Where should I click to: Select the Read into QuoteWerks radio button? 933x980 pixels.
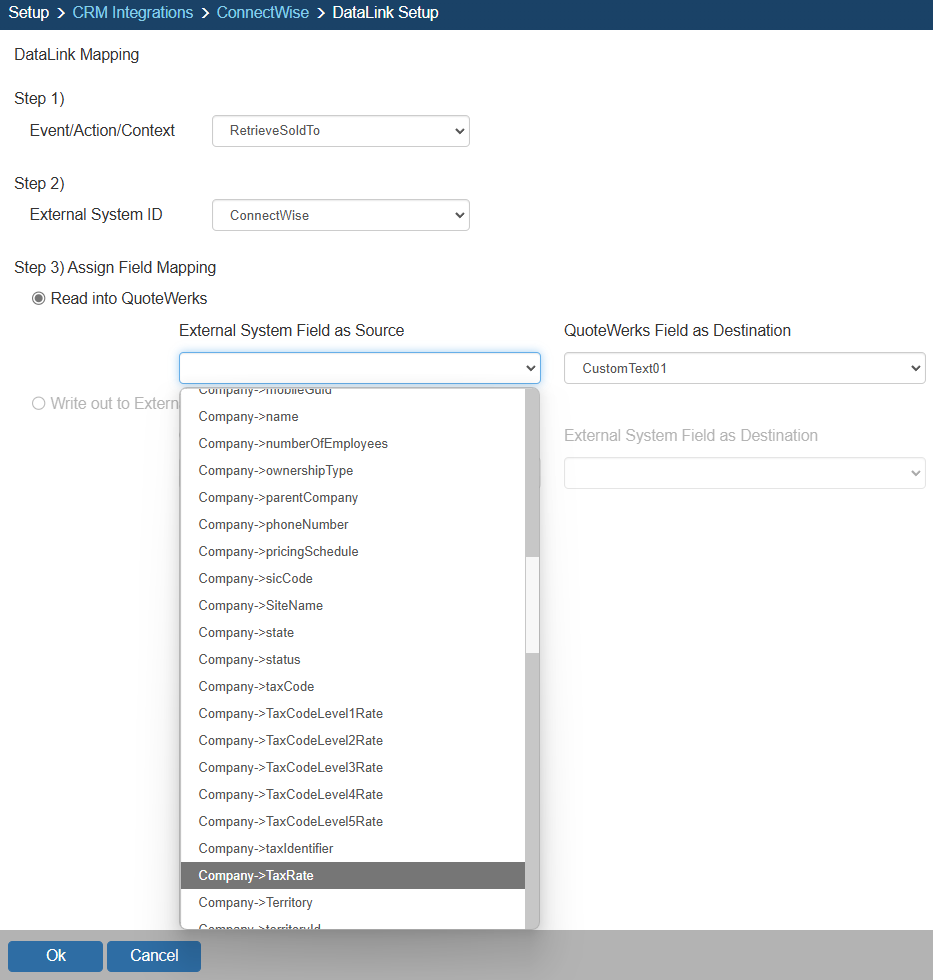[39, 298]
